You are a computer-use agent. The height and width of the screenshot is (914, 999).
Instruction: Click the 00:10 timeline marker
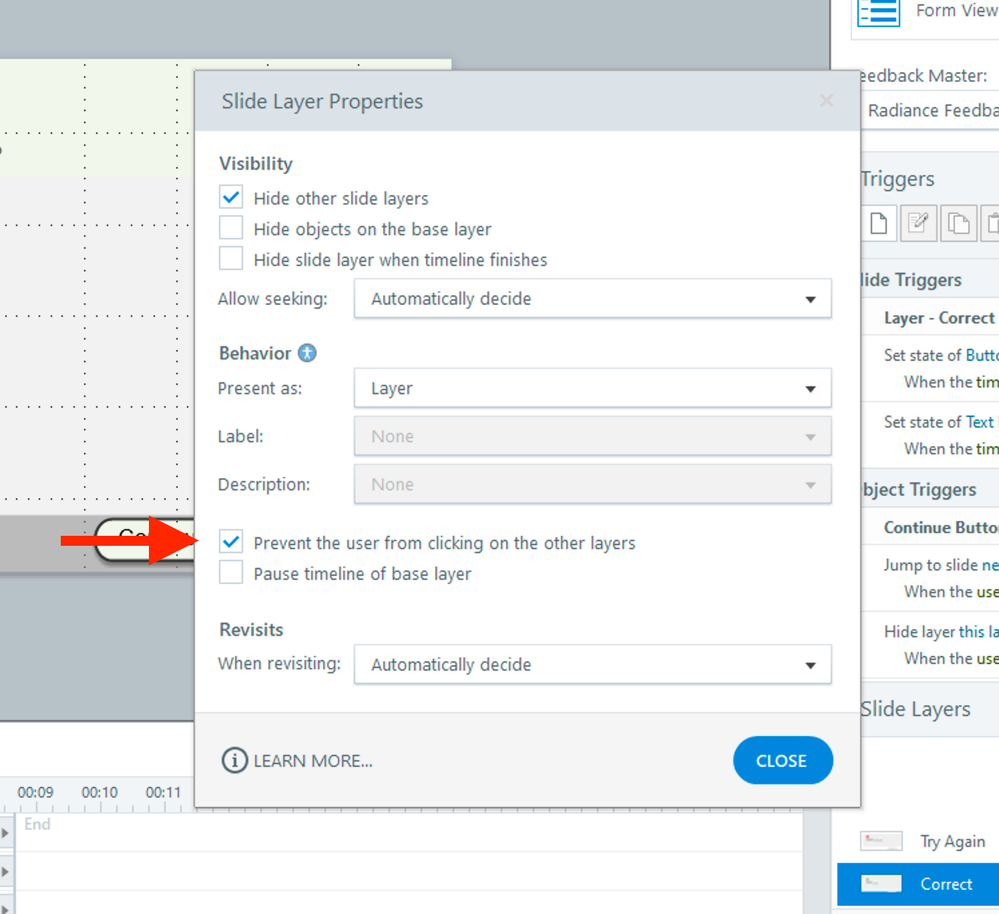click(x=99, y=792)
